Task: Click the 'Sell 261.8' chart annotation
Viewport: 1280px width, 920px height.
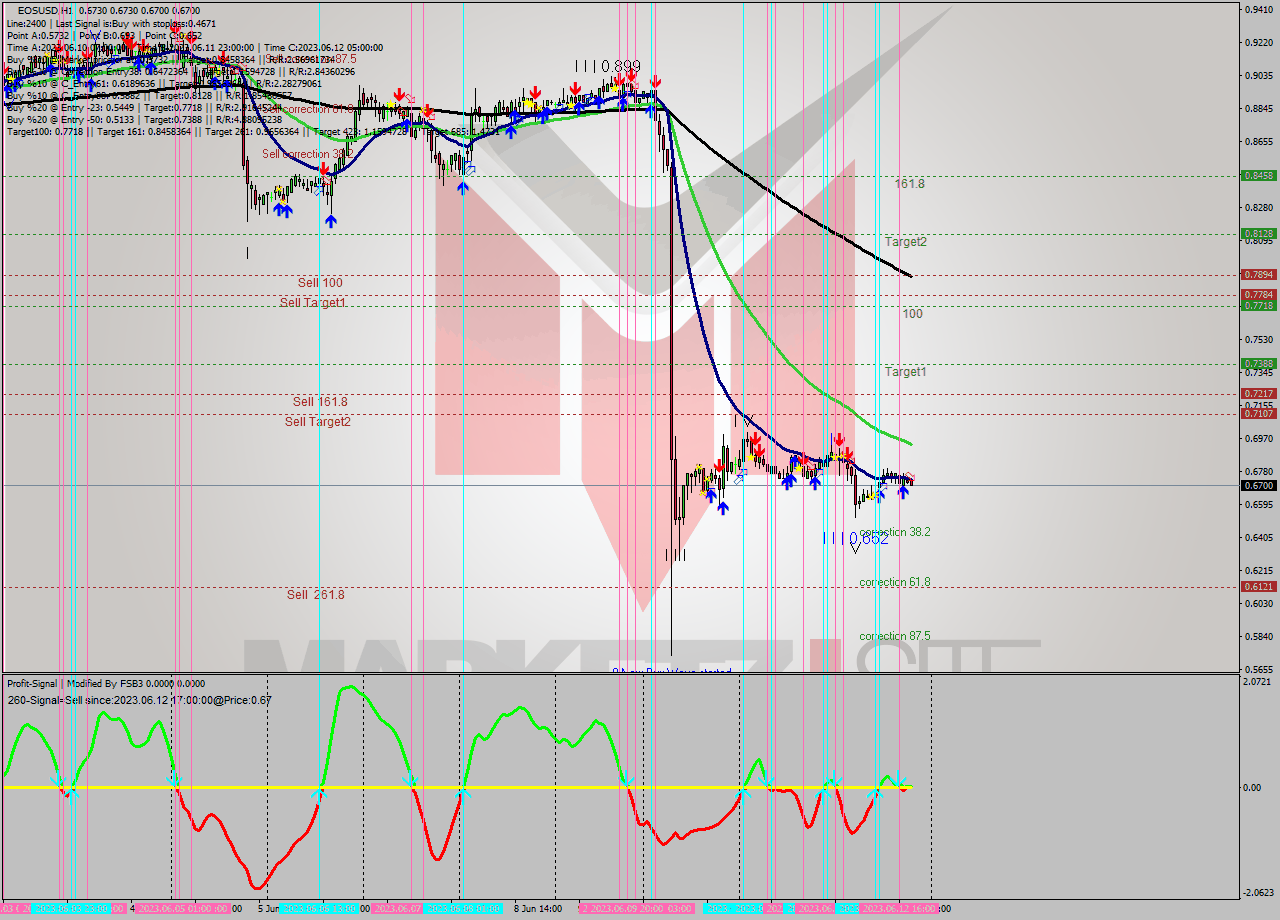Action: pos(314,594)
